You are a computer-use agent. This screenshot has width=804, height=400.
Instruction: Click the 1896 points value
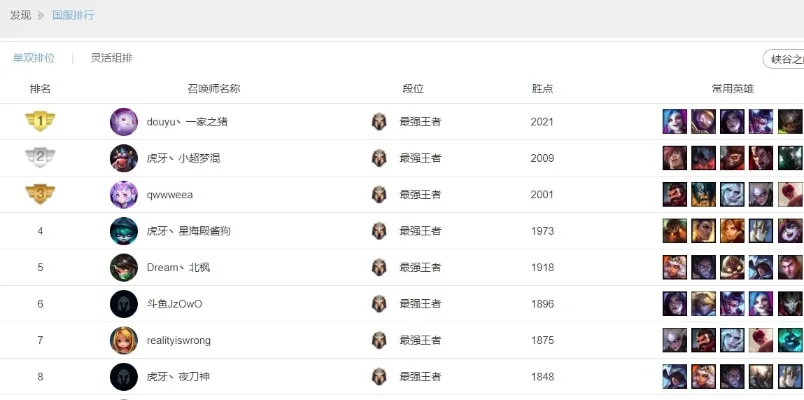click(x=542, y=304)
